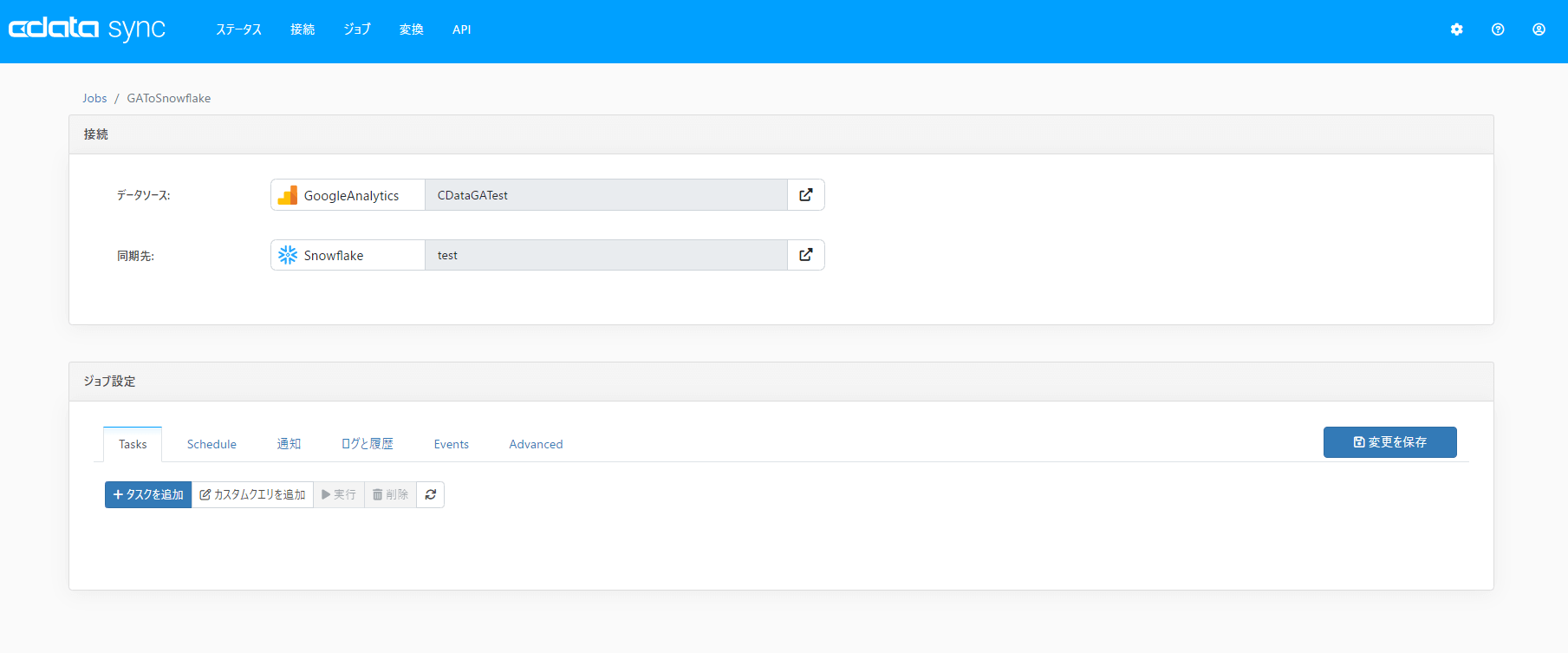Click the 変更を保存 button
The height and width of the screenshot is (653, 1568).
coord(1389,442)
